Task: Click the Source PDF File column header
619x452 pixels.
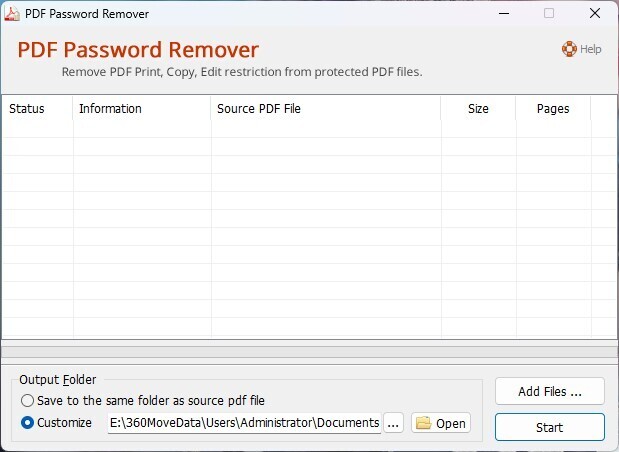Action: point(258,109)
